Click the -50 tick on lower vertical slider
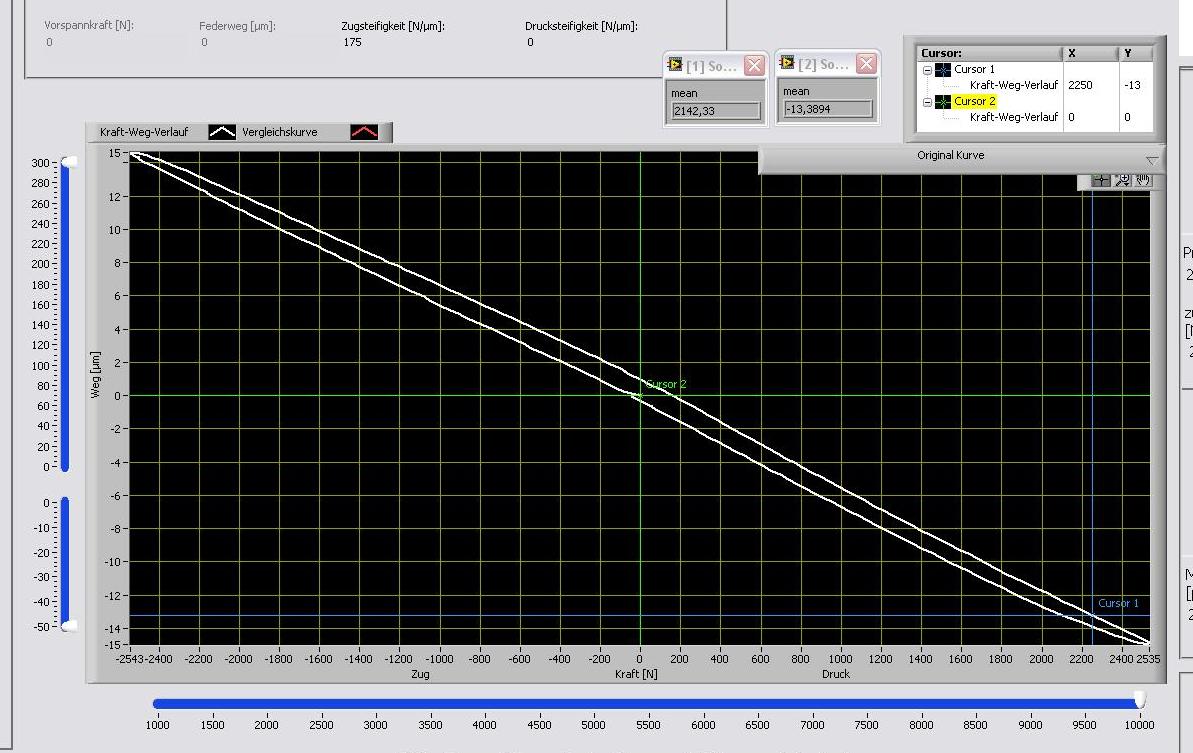The height and width of the screenshot is (753, 1193). pyautogui.click(x=40, y=627)
